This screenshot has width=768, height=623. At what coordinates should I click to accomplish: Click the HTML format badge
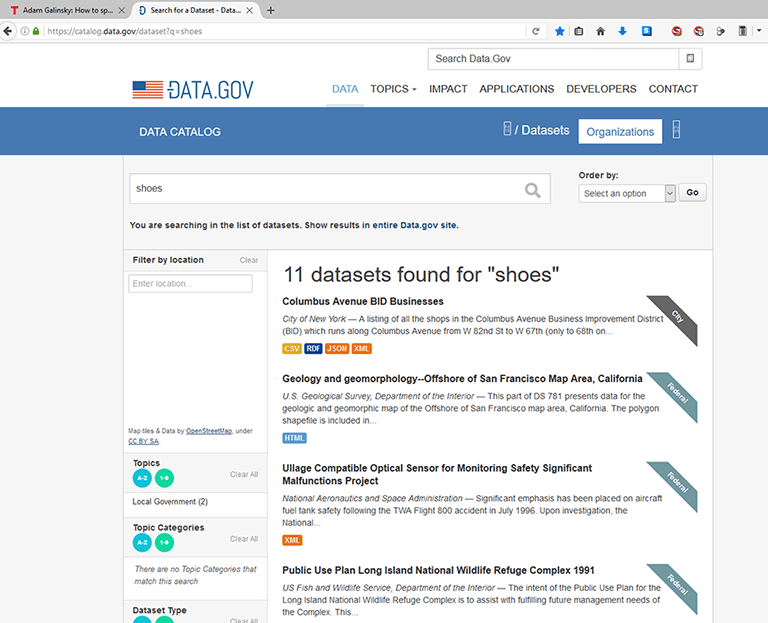[x=294, y=438]
